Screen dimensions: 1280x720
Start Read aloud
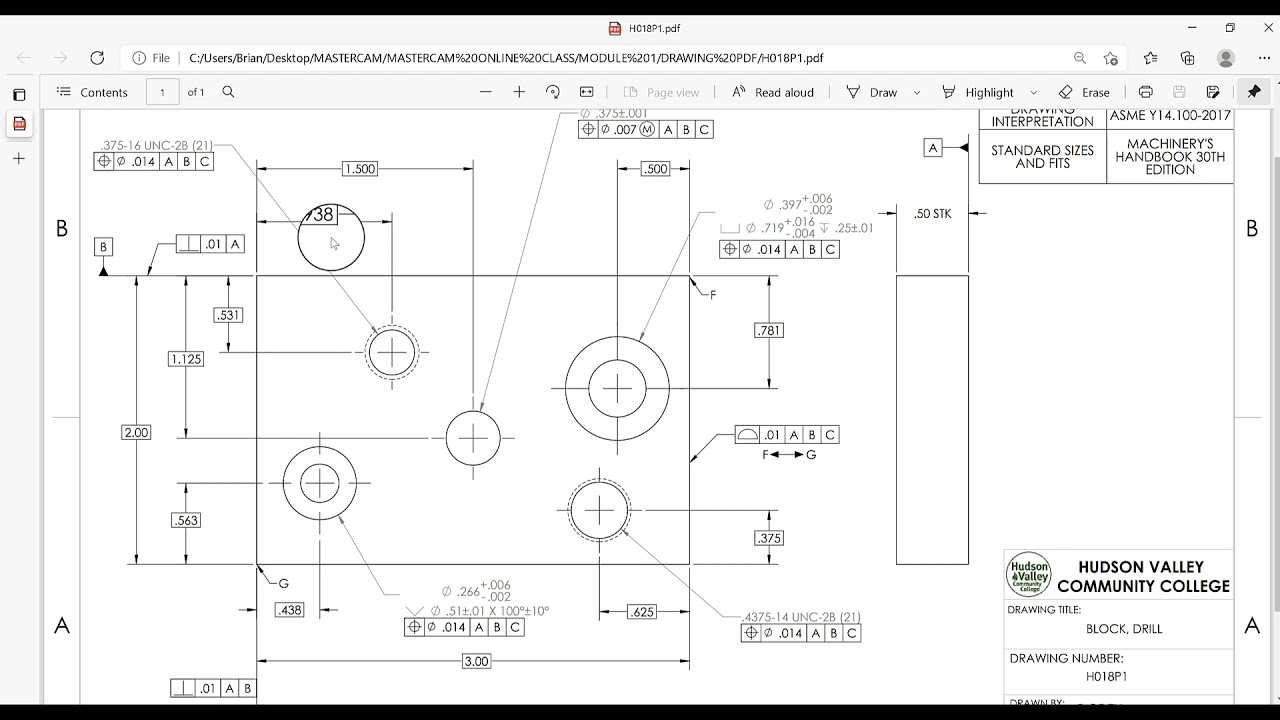tap(773, 92)
